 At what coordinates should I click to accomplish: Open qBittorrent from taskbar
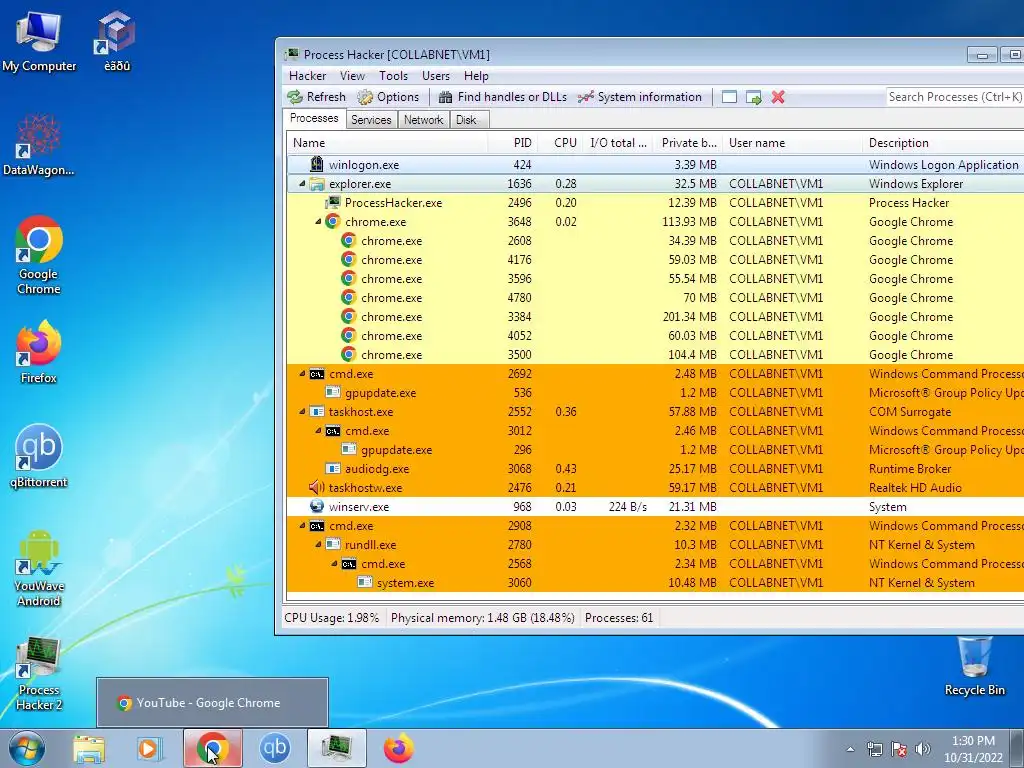[x=275, y=748]
